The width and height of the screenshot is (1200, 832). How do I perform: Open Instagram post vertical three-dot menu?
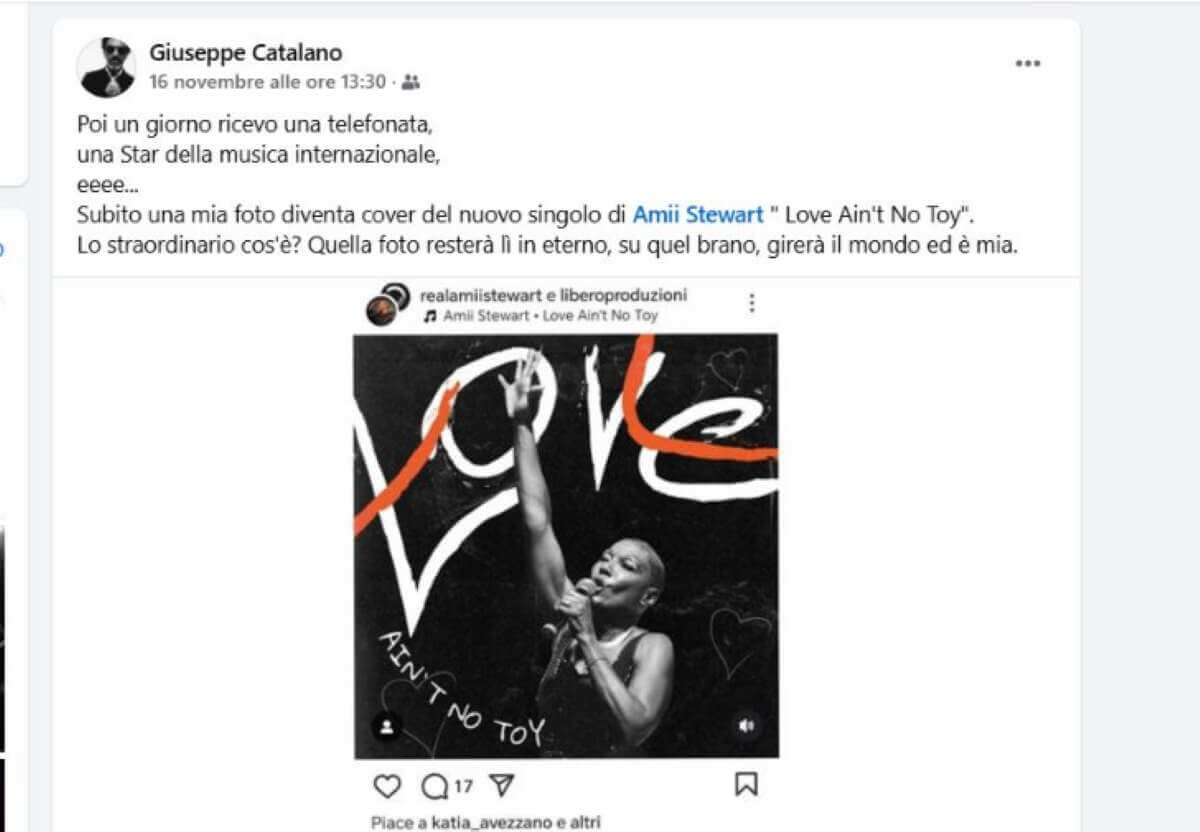pyautogui.click(x=752, y=303)
